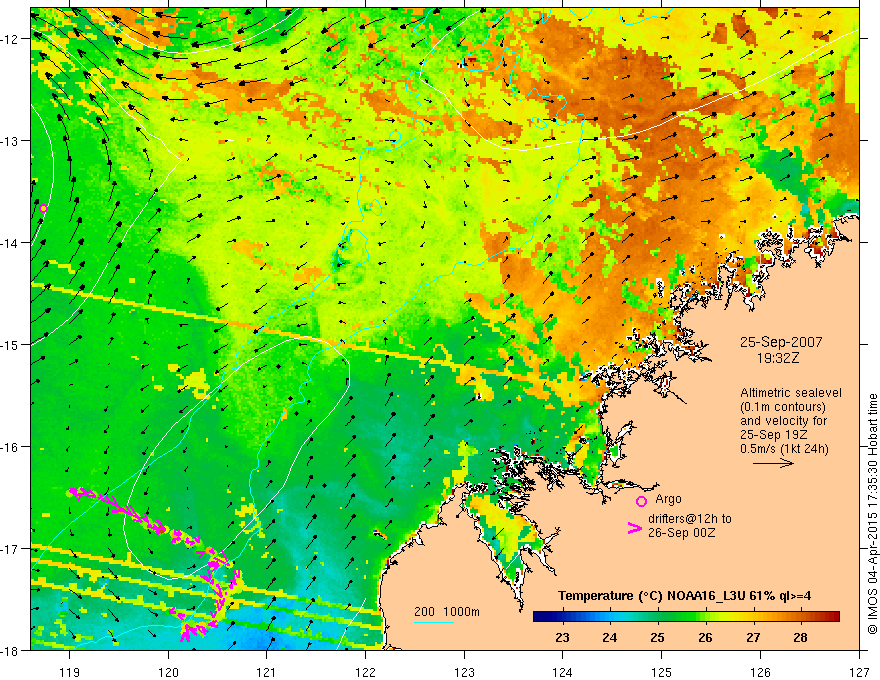The height and width of the screenshot is (680, 880).
Task: Click the latitude axis label '-18'
Action: click(x=10, y=650)
